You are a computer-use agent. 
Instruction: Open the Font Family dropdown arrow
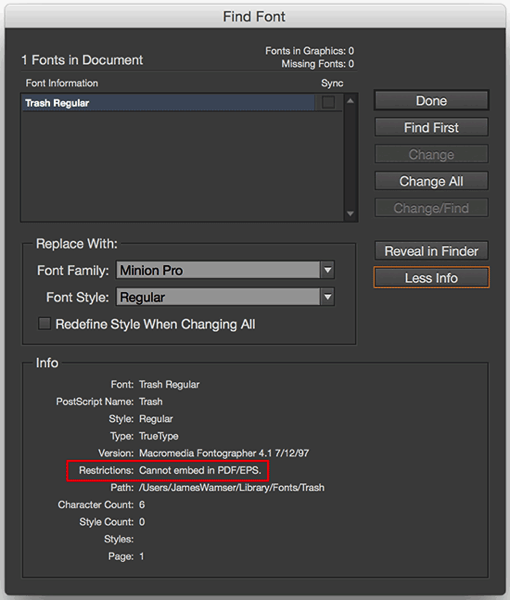point(328,270)
